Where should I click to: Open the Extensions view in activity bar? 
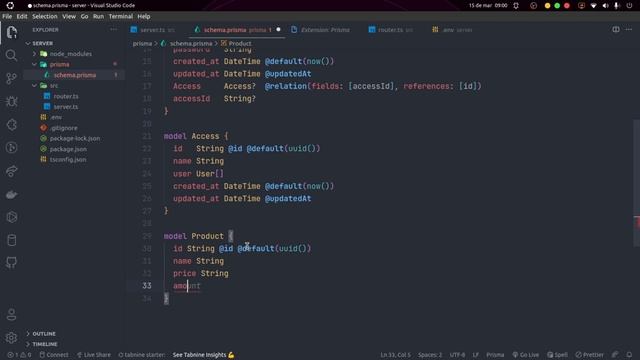[x=11, y=124]
